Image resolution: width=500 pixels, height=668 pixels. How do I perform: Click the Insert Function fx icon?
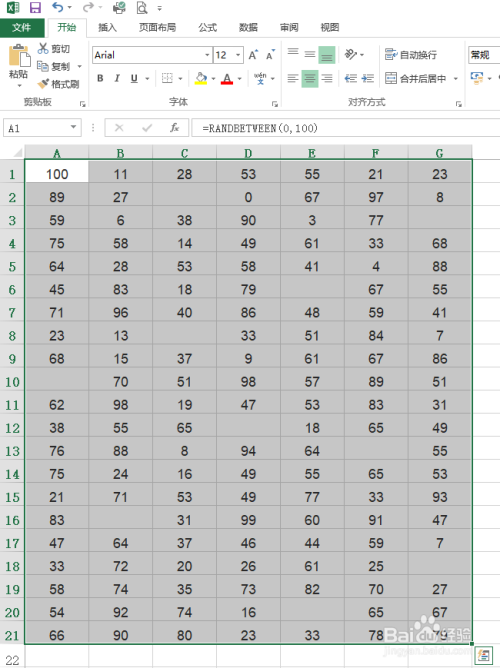coord(174,128)
